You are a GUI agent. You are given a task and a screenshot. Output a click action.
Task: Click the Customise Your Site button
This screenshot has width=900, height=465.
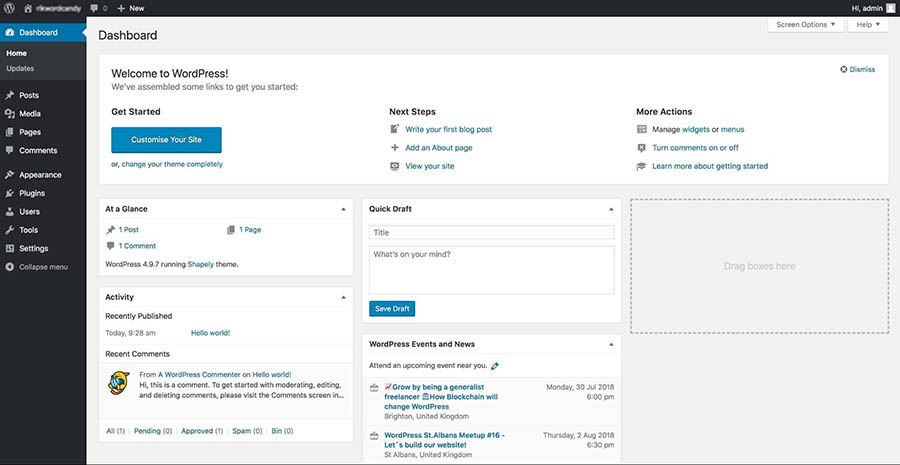166,140
